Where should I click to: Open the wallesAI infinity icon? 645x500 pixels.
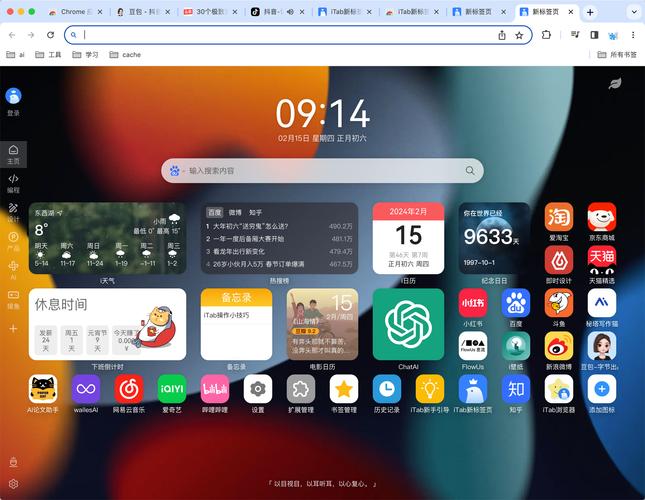pyautogui.click(x=86, y=389)
